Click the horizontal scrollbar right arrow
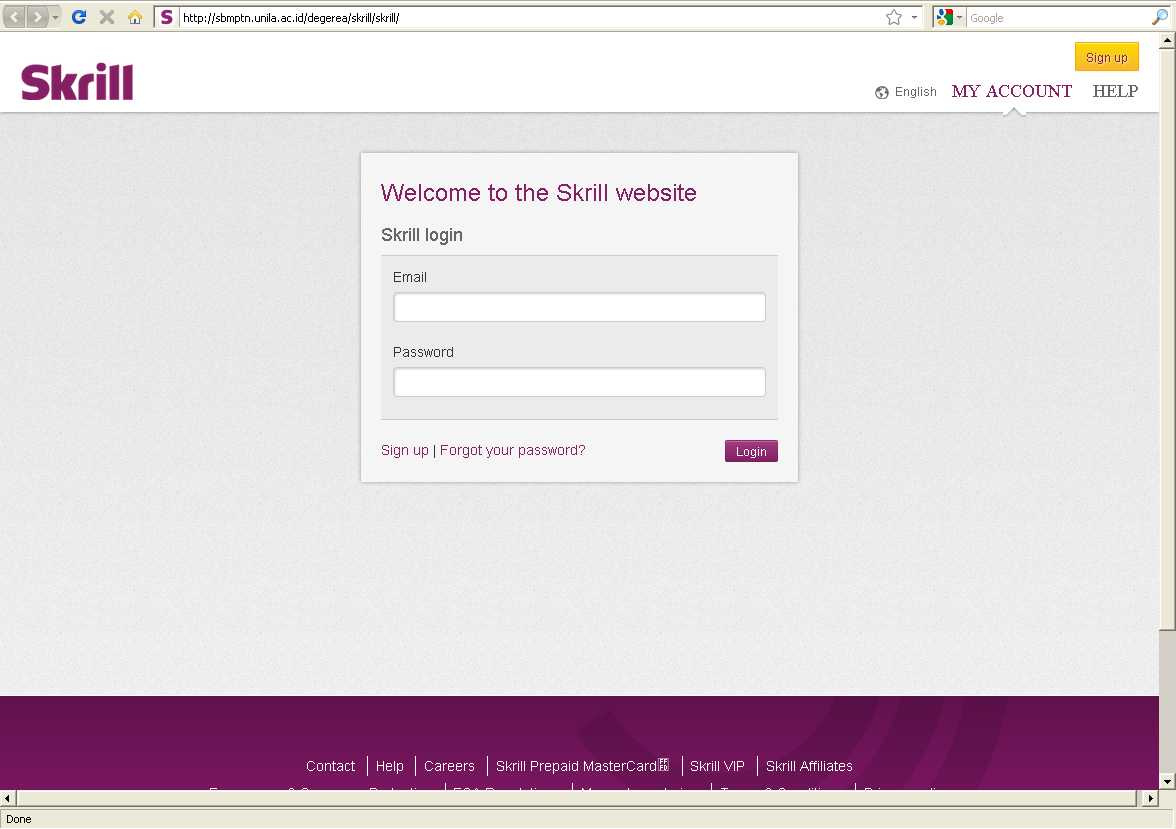Image resolution: width=1176 pixels, height=829 pixels. coord(1150,798)
